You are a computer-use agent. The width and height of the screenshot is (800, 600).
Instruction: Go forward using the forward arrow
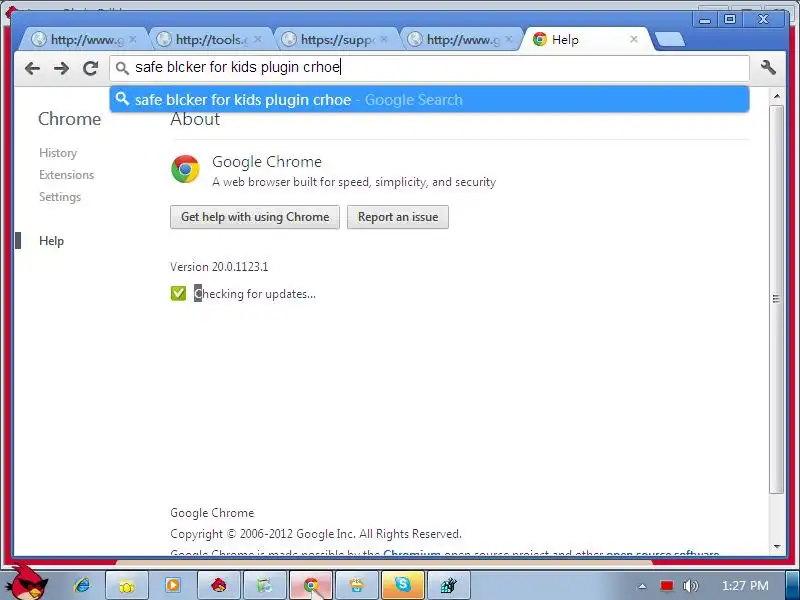tap(61, 68)
